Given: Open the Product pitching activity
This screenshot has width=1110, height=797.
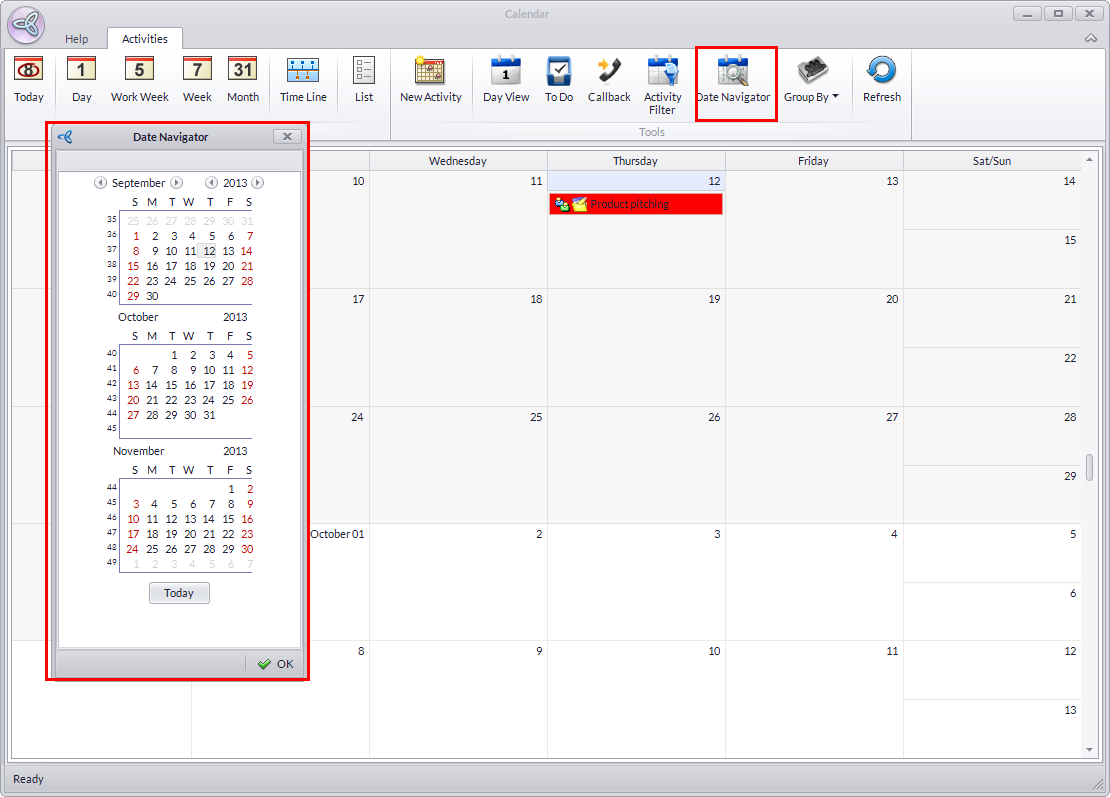Looking at the screenshot, I should pyautogui.click(x=636, y=205).
